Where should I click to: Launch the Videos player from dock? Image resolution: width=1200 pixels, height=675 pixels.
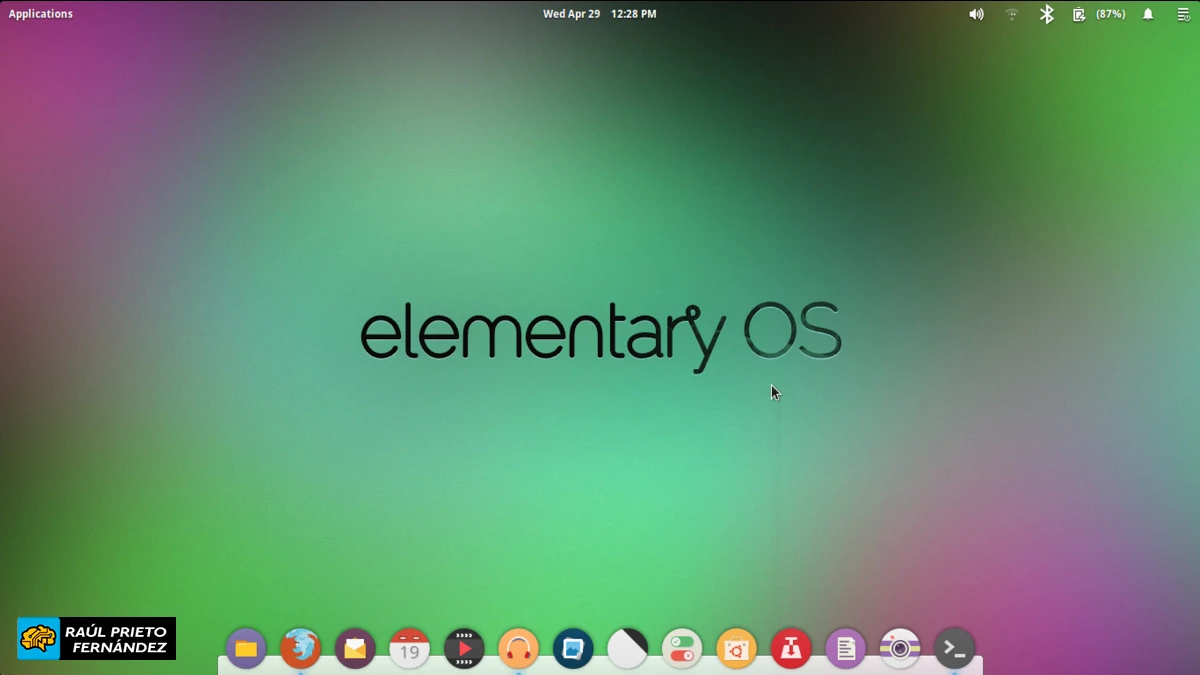tap(464, 648)
